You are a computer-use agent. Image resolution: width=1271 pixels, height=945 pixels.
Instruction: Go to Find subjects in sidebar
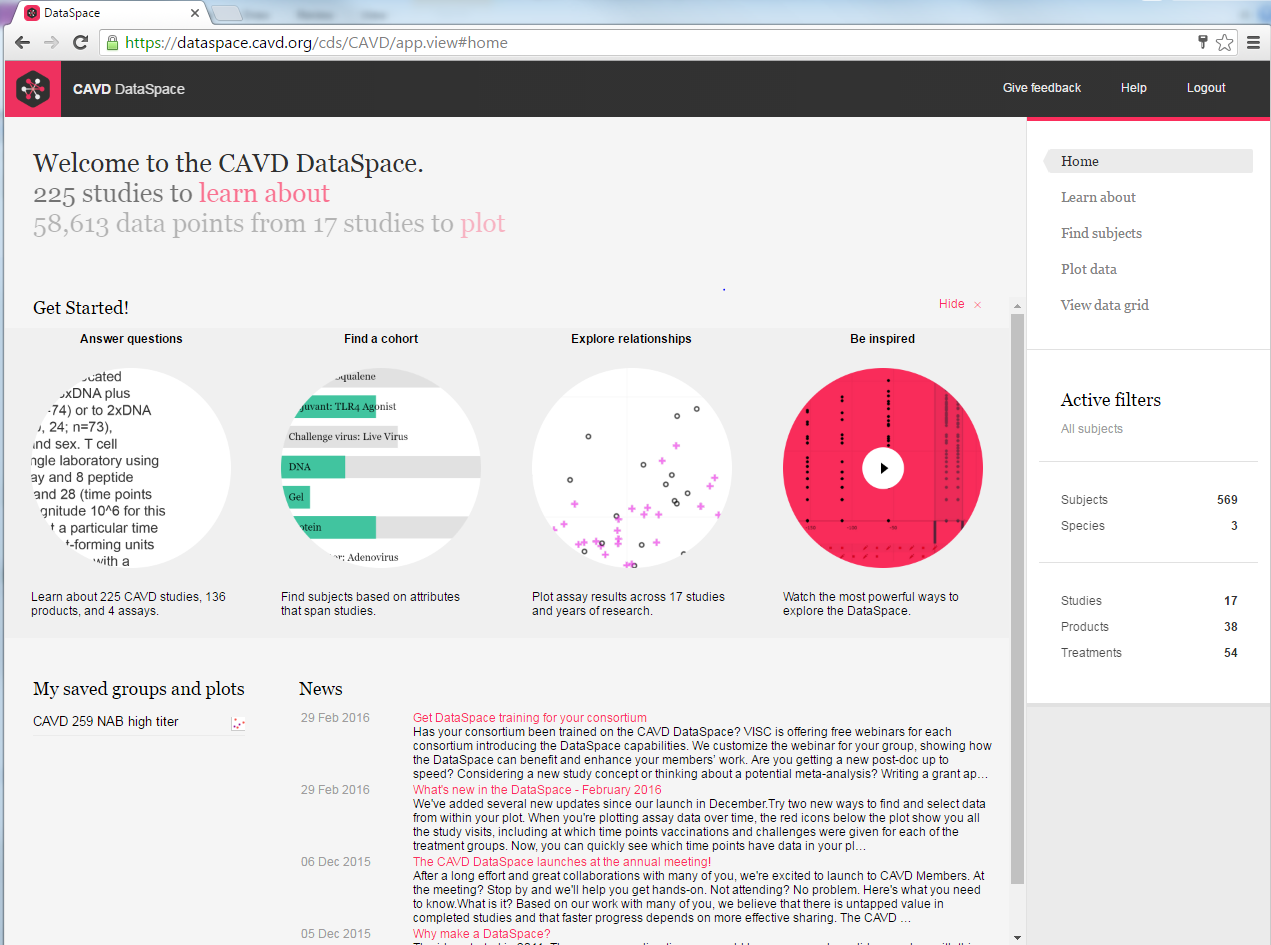point(1101,233)
